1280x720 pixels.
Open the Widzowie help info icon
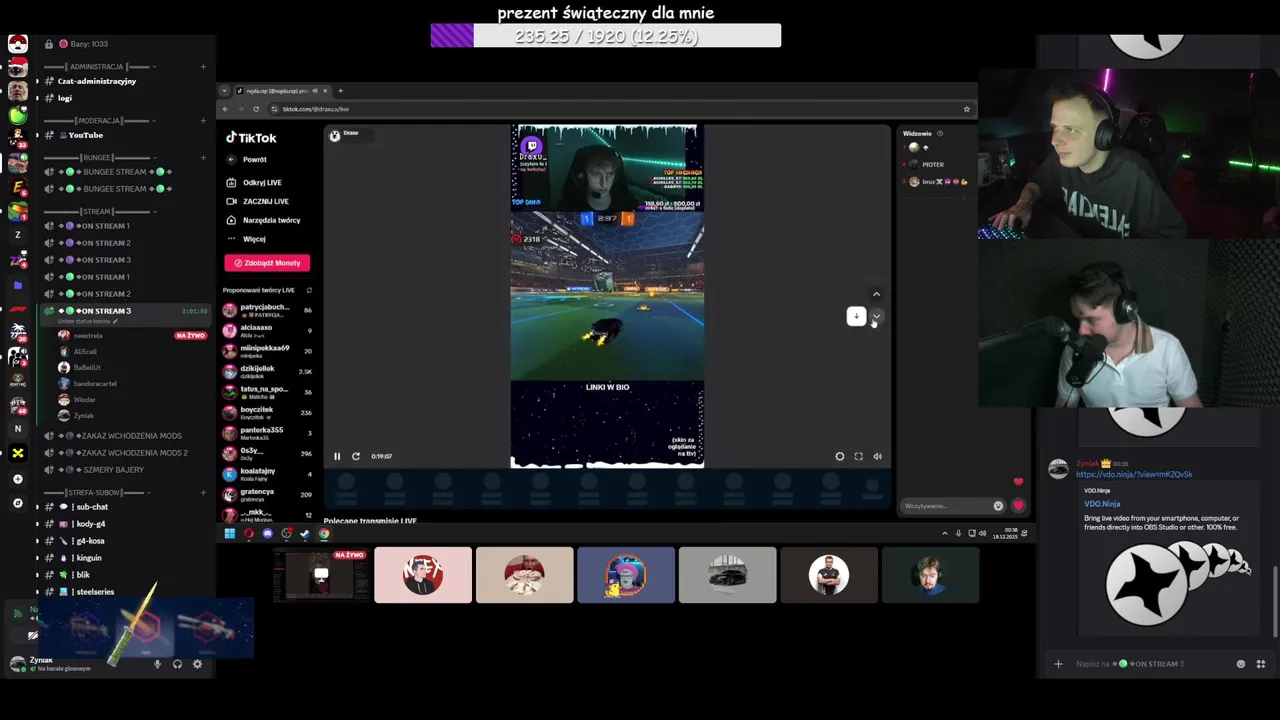[x=939, y=133]
